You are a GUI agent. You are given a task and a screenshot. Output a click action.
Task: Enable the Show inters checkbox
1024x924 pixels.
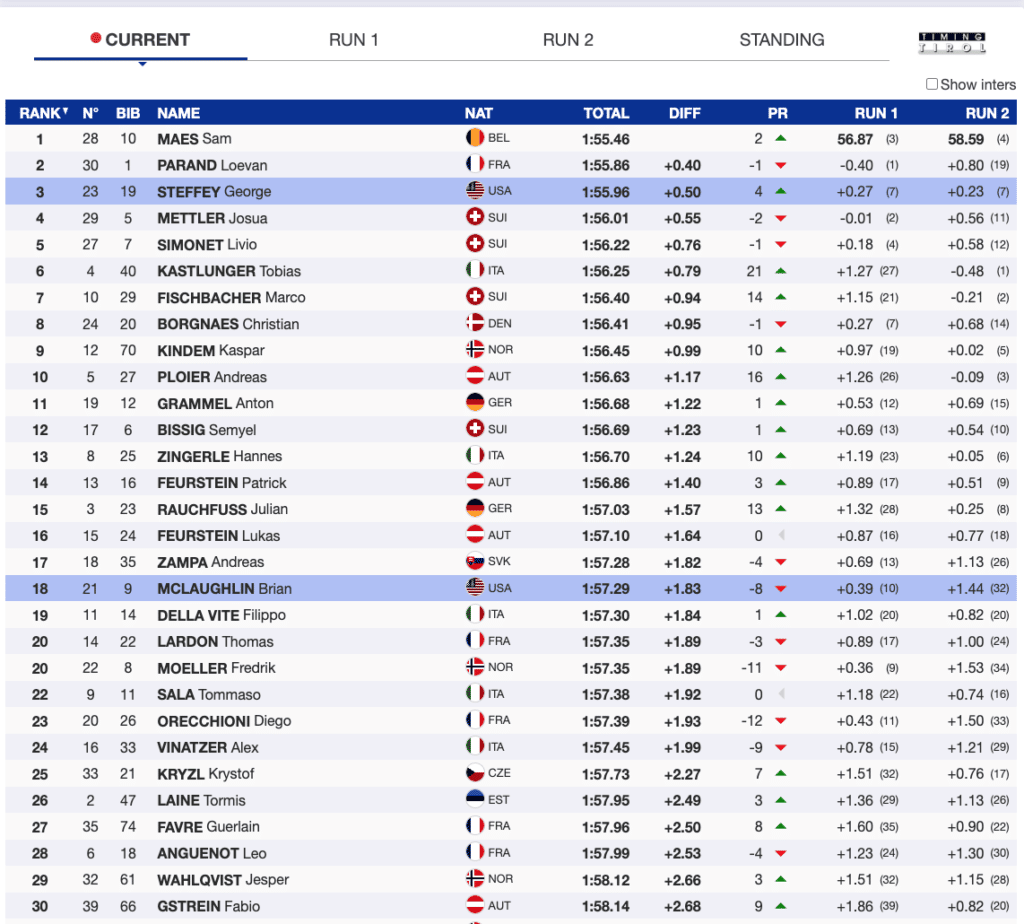coord(932,85)
